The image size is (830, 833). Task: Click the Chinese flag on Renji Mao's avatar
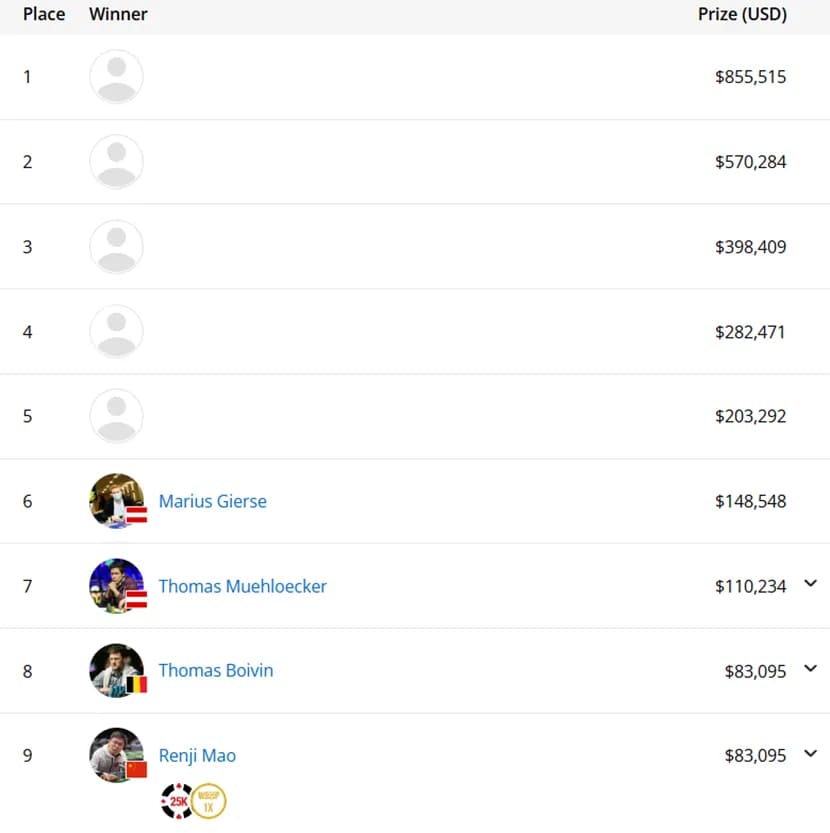click(x=137, y=770)
